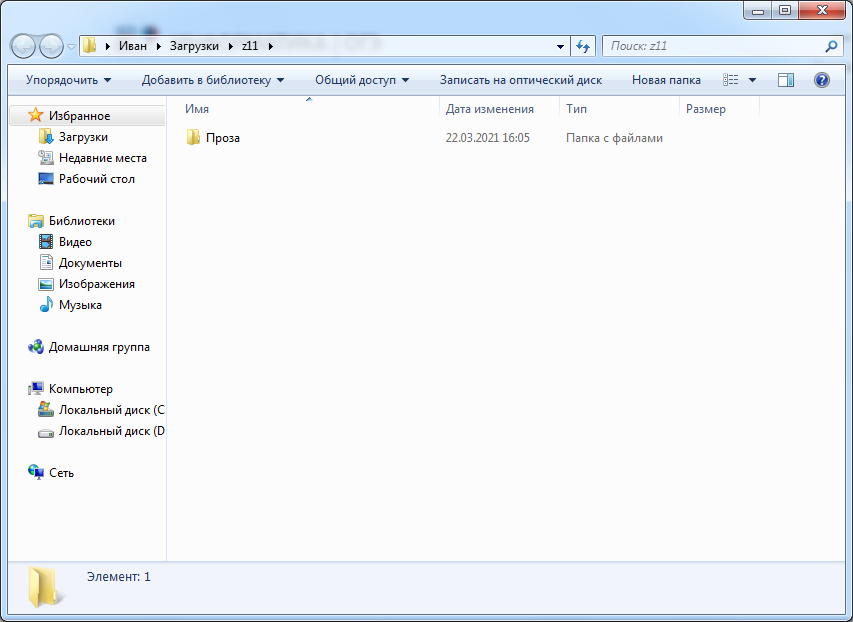This screenshot has height=622, width=853.
Task: Click the Рабочий стол icon
Action: point(46,178)
